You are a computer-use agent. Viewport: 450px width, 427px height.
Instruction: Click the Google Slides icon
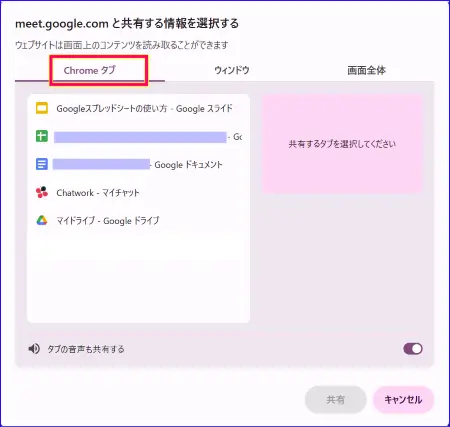[x=42, y=108]
